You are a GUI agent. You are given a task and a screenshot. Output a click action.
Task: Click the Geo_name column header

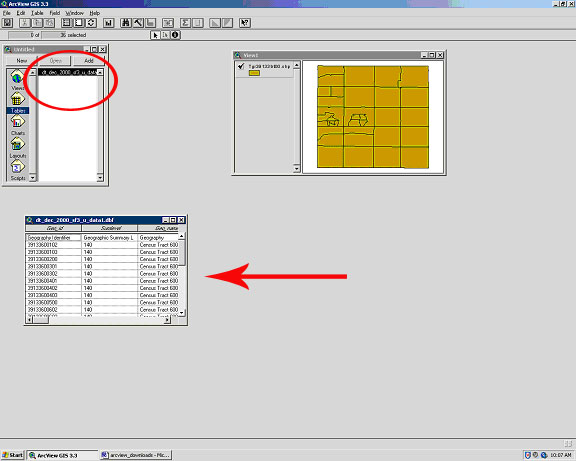158,228
